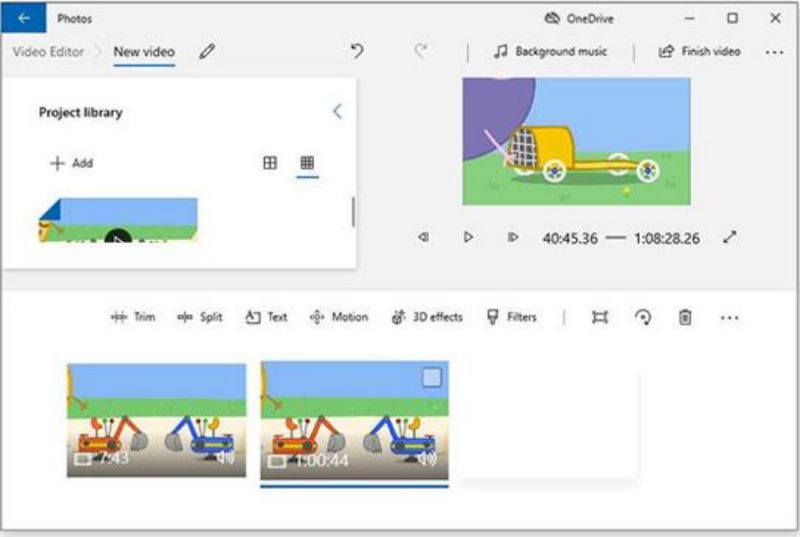Expand preview to full screen
800x537 pixels.
point(730,237)
